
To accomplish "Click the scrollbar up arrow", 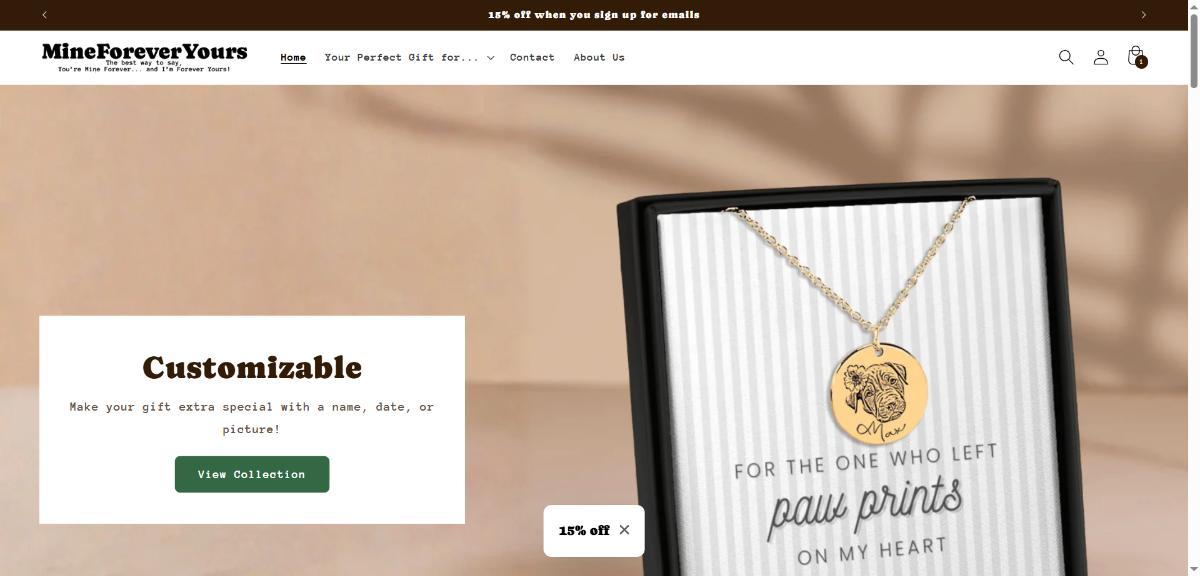I will pos(1193,5).
